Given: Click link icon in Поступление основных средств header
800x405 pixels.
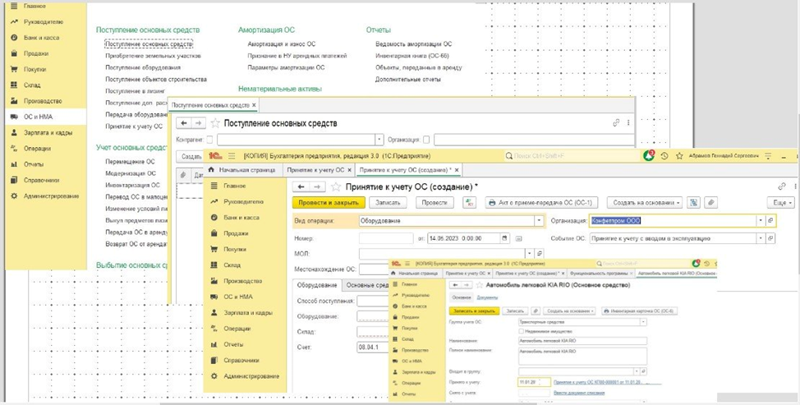Looking at the screenshot, I should [x=616, y=123].
